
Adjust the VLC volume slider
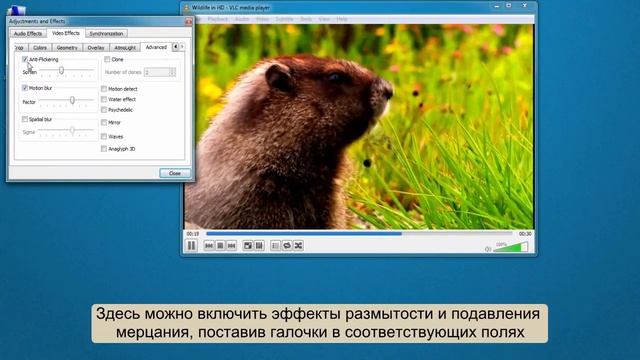(511, 247)
